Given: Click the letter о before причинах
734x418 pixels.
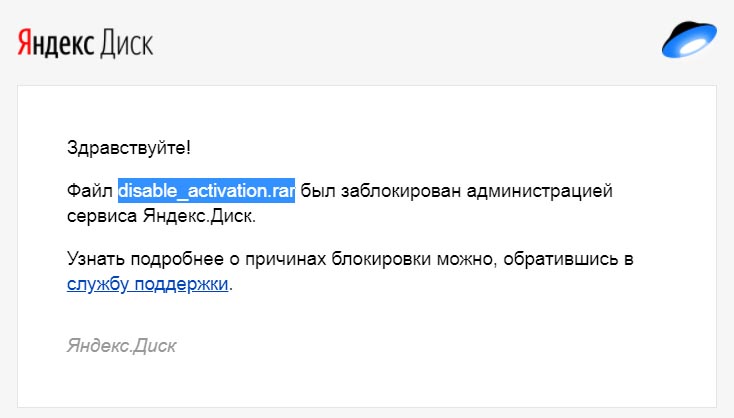Looking at the screenshot, I should (x=235, y=261).
